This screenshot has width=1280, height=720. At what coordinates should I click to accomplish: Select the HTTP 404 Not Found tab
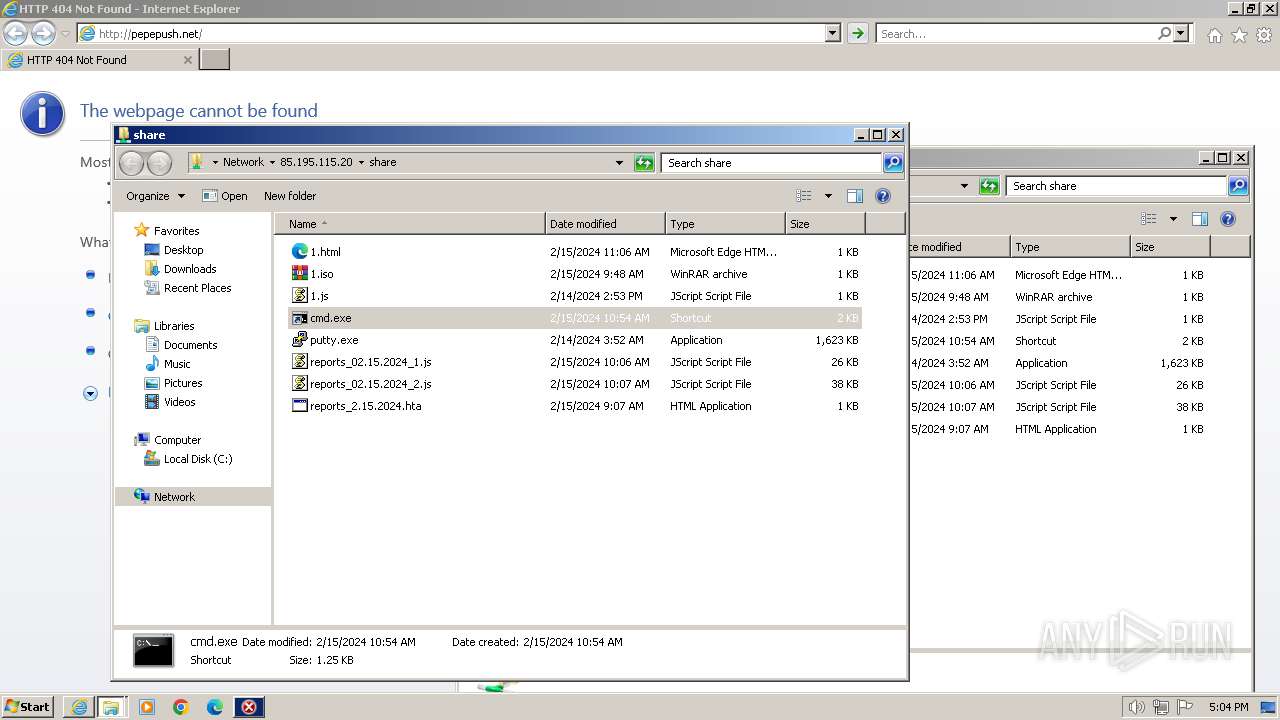99,60
